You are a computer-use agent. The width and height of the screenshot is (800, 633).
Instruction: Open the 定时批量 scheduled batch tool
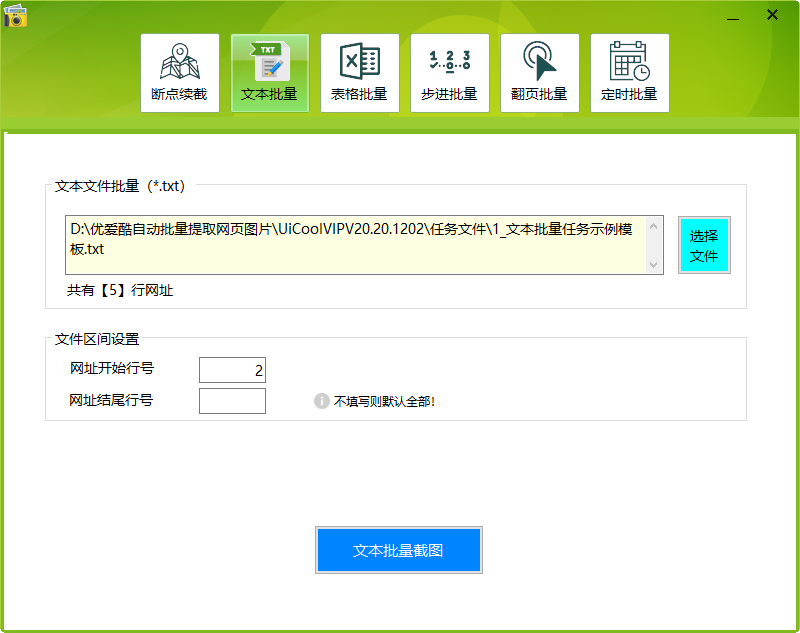click(x=630, y=73)
